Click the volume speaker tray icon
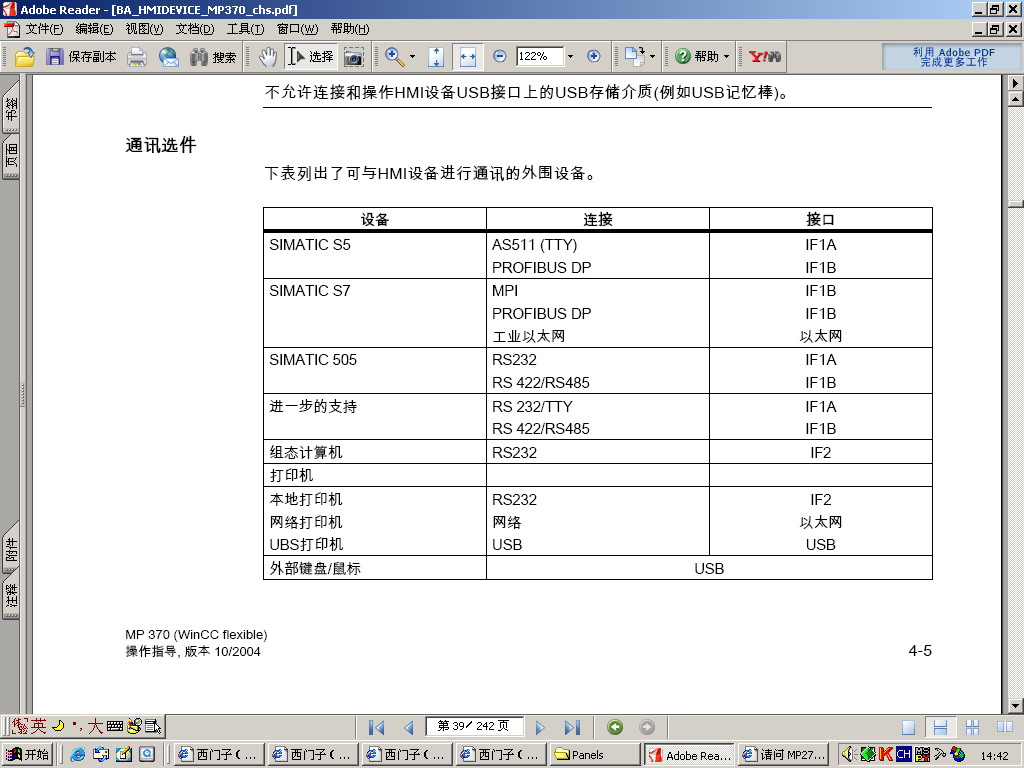 point(848,754)
